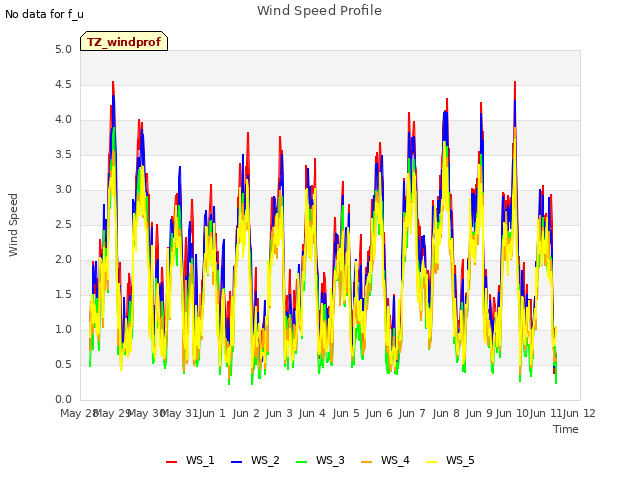Click the 0.5 y-axis tick label
Viewport: 640px width, 480px height.
pos(63,364)
